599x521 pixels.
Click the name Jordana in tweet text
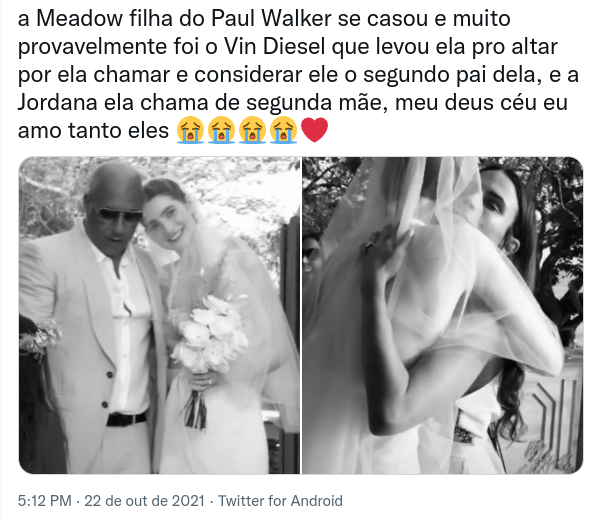(x=57, y=102)
